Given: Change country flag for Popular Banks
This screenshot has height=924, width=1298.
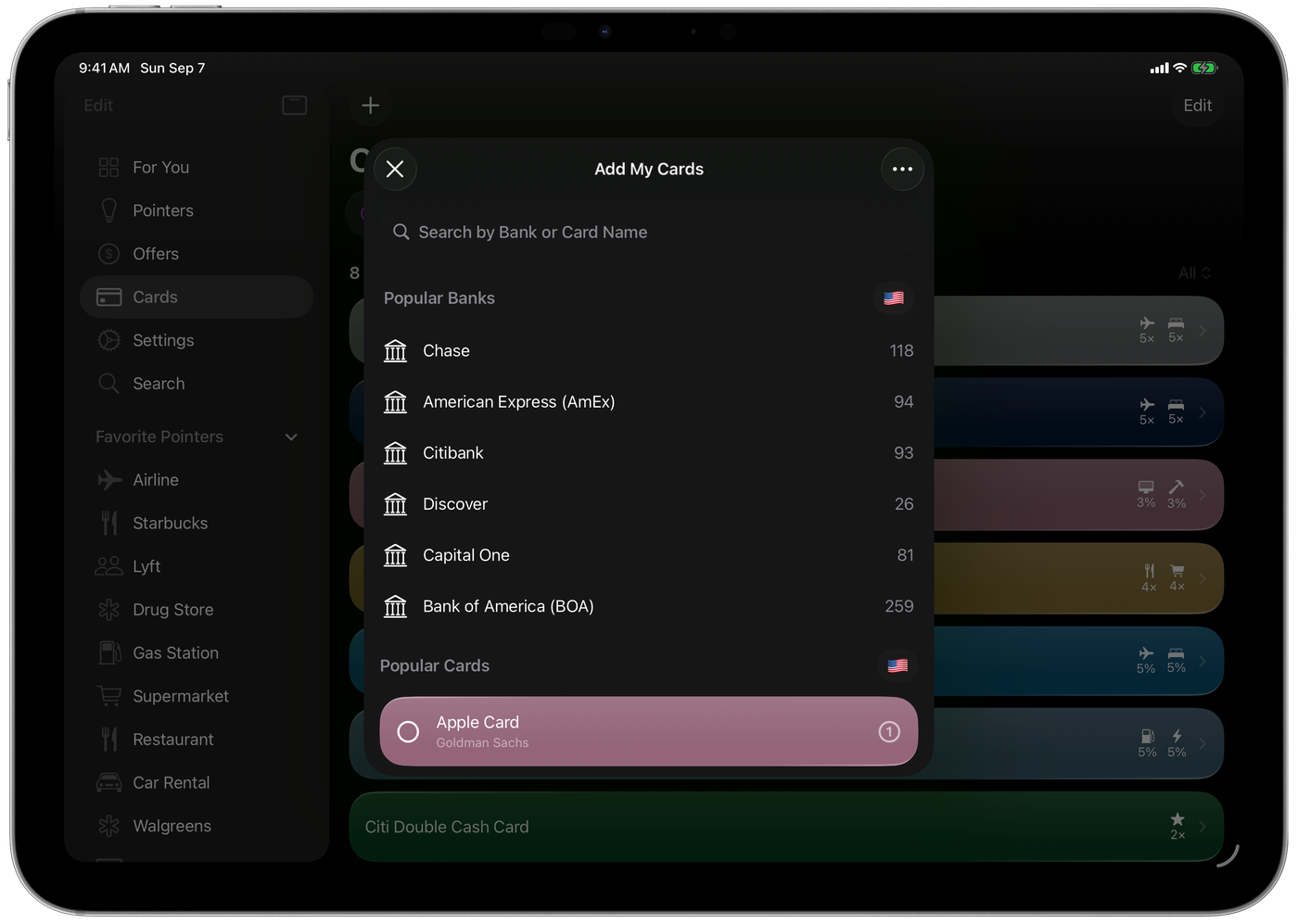Looking at the screenshot, I should pyautogui.click(x=894, y=298).
